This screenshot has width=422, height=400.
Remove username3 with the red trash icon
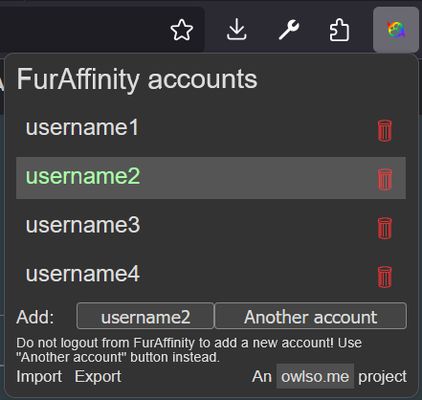pos(384,228)
